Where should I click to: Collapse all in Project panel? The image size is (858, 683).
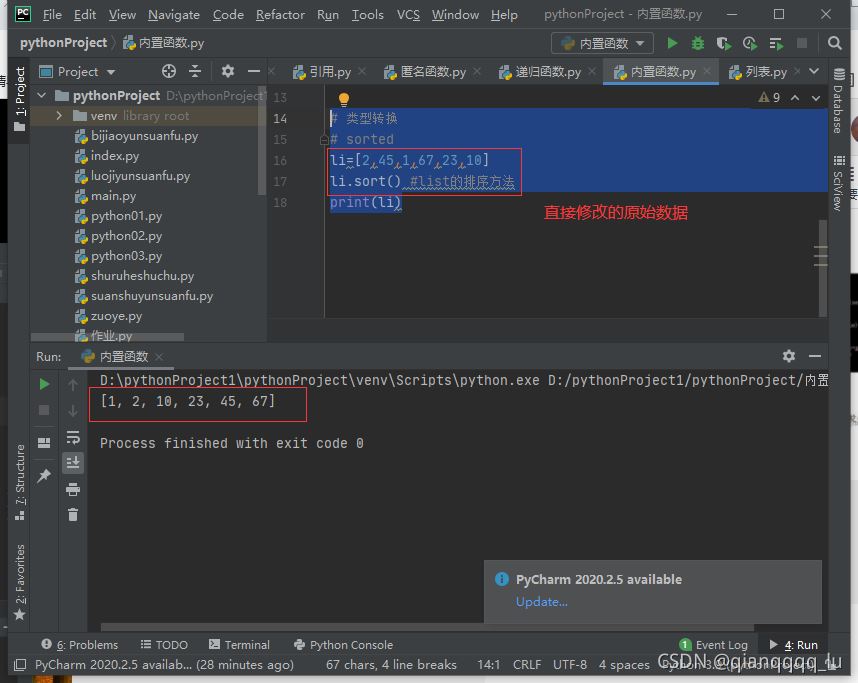tap(196, 71)
